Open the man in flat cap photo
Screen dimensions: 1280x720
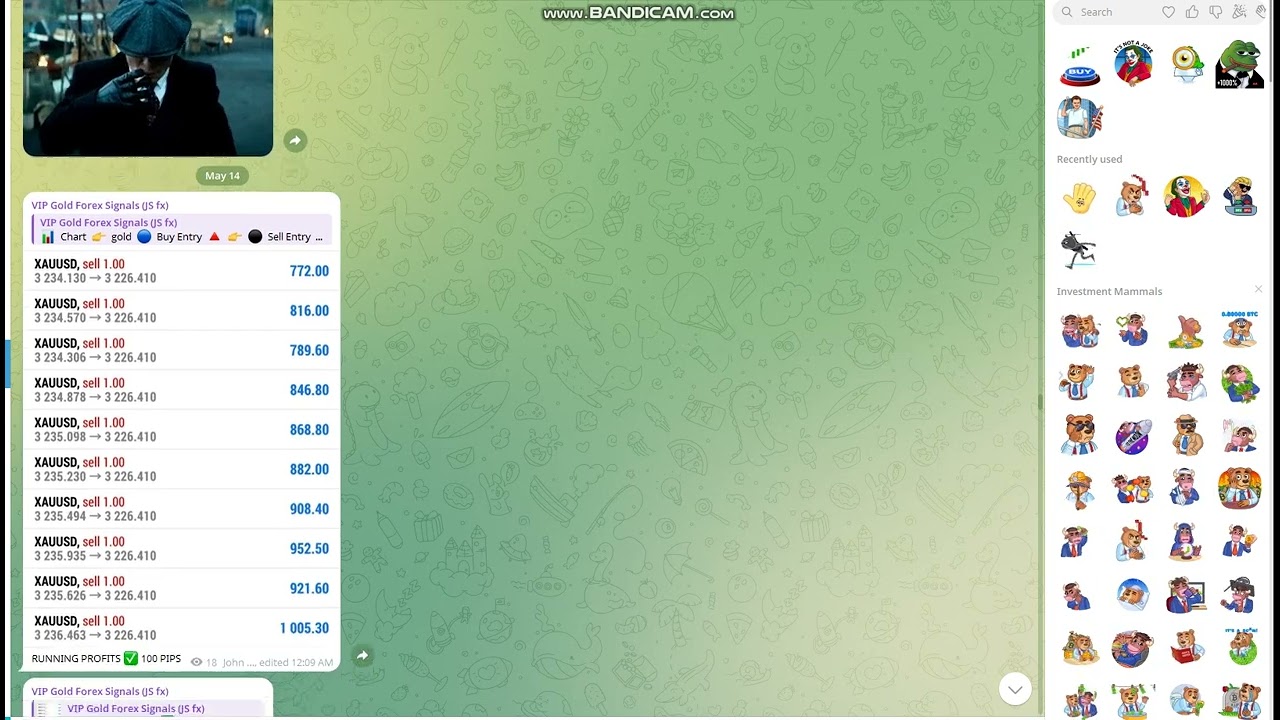click(x=148, y=78)
